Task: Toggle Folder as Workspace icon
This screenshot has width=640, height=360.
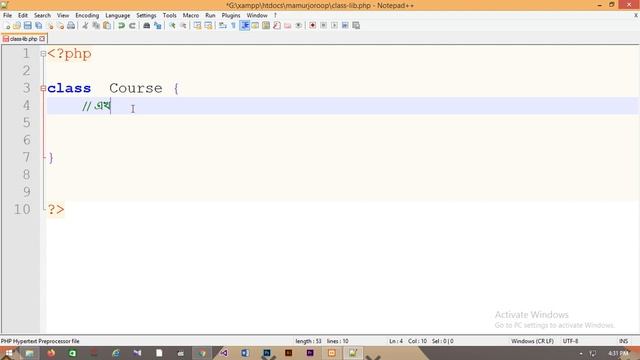Action: click(288, 26)
